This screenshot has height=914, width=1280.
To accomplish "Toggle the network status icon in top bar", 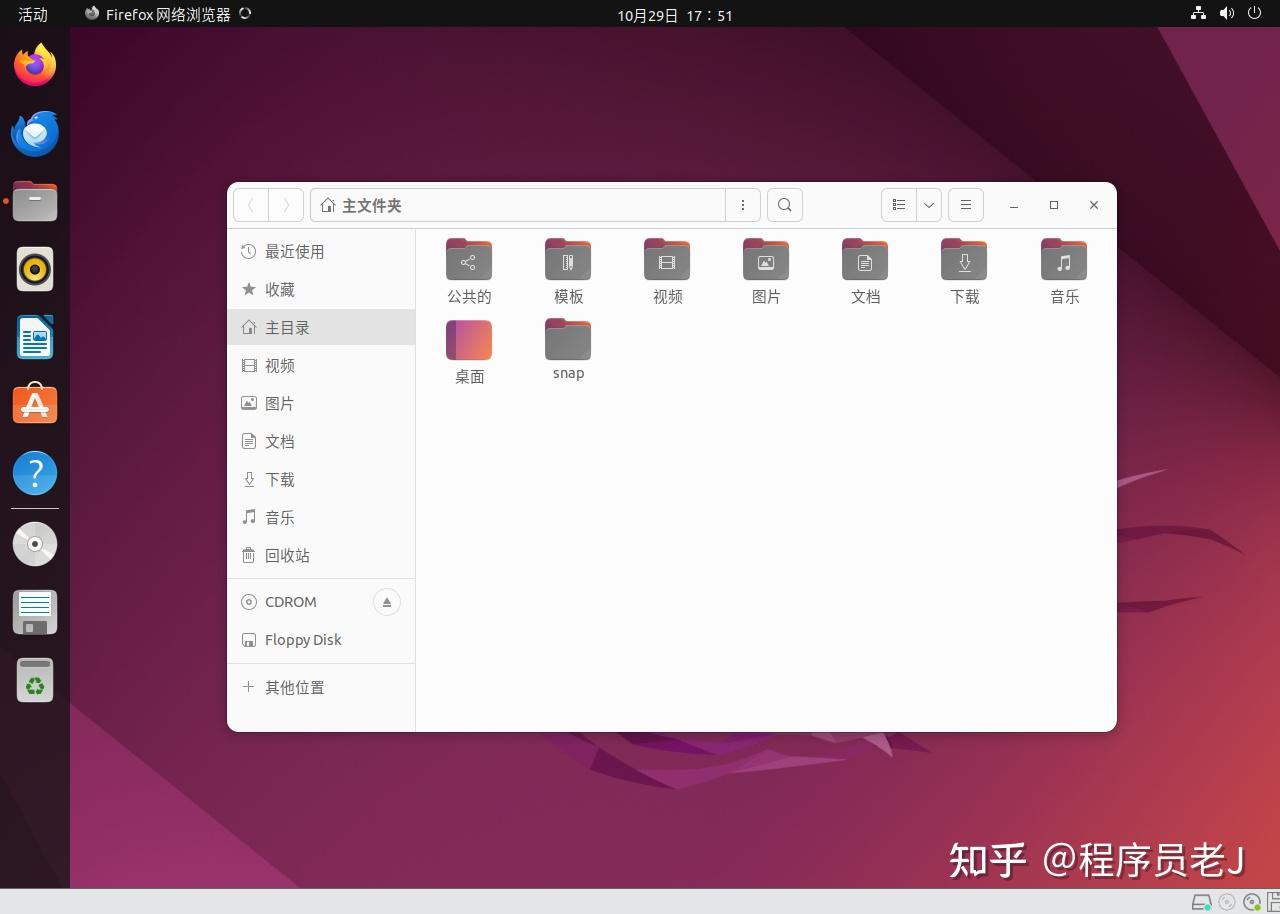I will [1198, 14].
